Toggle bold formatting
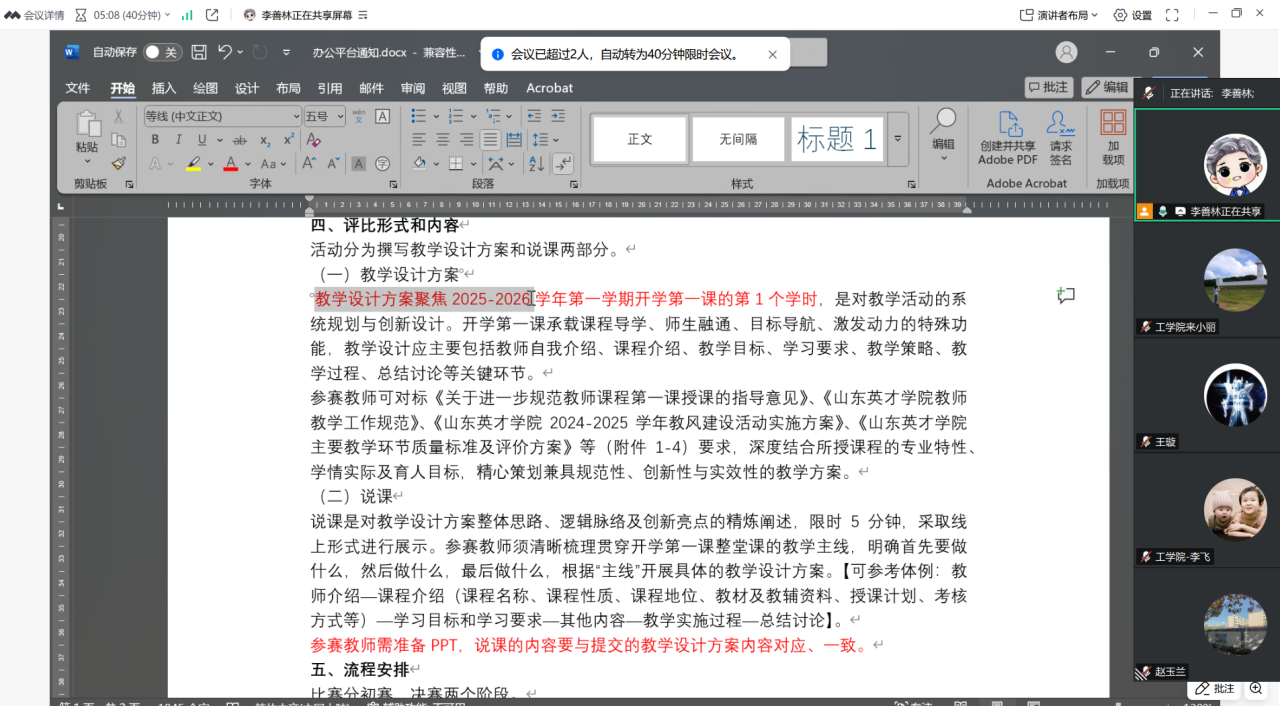Screen dimensions: 1280x706 (x=155, y=140)
